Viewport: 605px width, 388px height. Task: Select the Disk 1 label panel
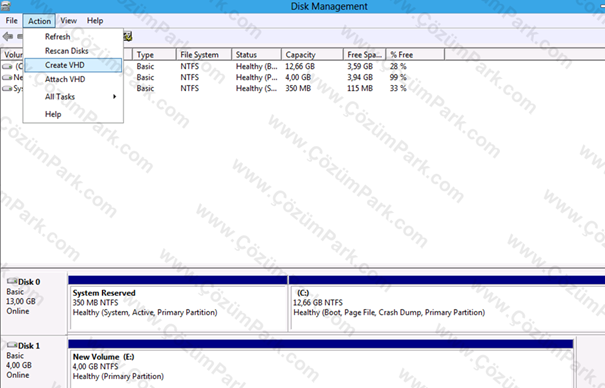coord(34,363)
